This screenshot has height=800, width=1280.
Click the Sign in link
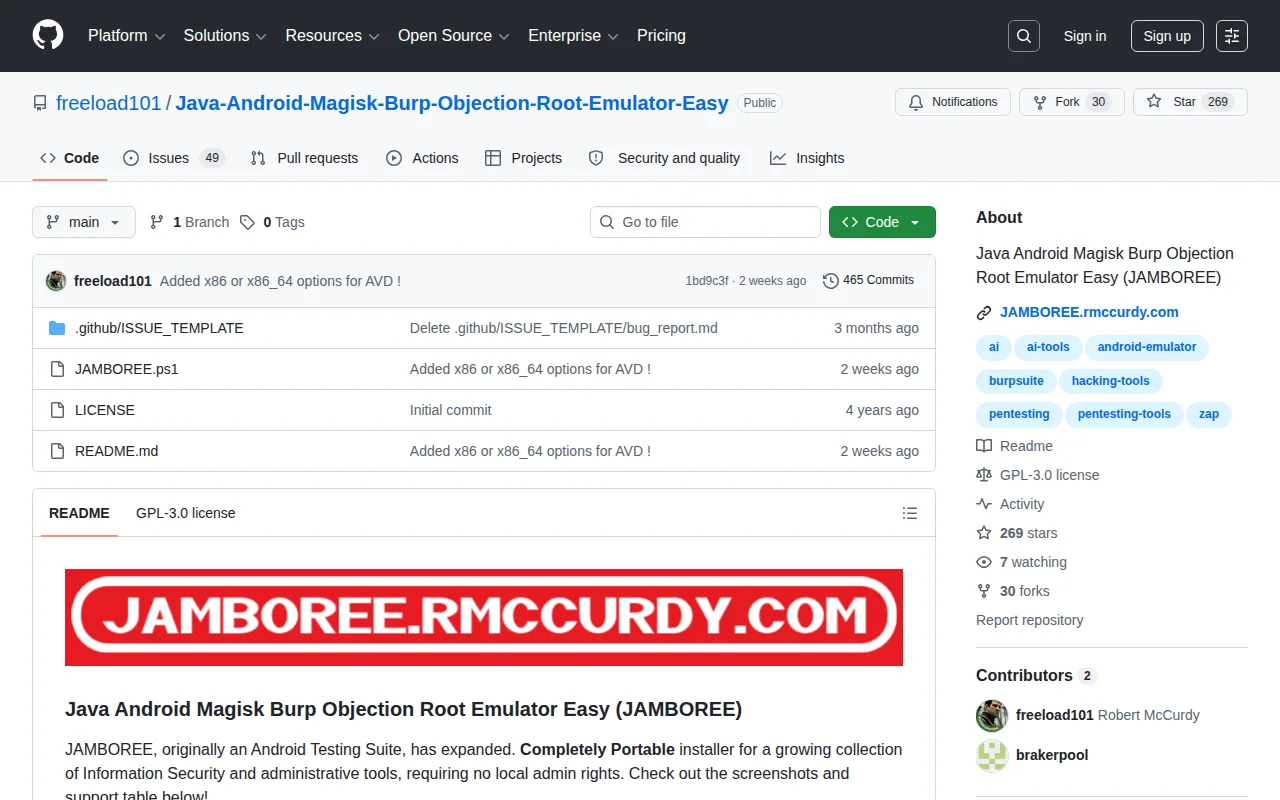pyautogui.click(x=1085, y=36)
